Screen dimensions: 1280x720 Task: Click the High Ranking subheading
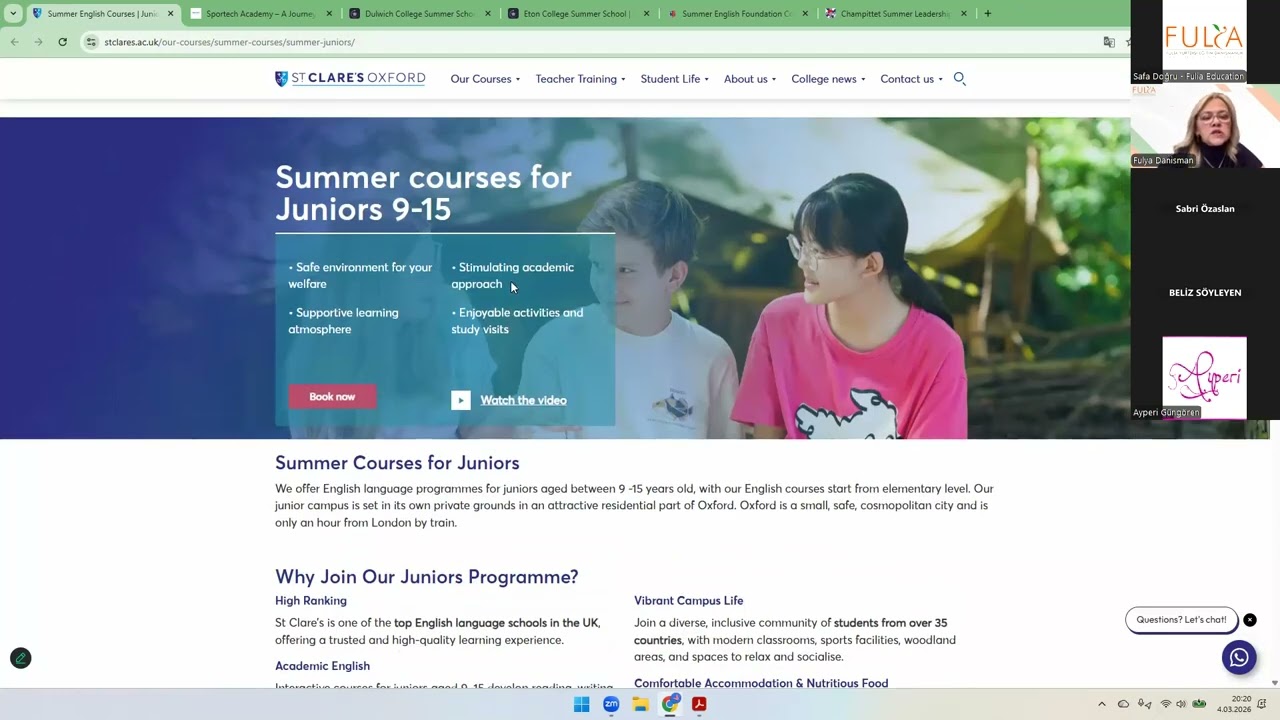click(x=311, y=601)
